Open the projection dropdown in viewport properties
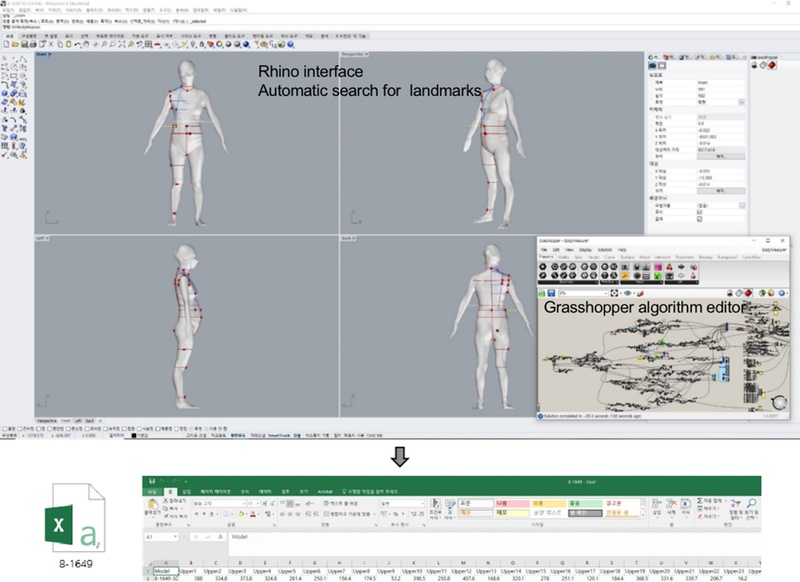The image size is (800, 582). click(741, 102)
